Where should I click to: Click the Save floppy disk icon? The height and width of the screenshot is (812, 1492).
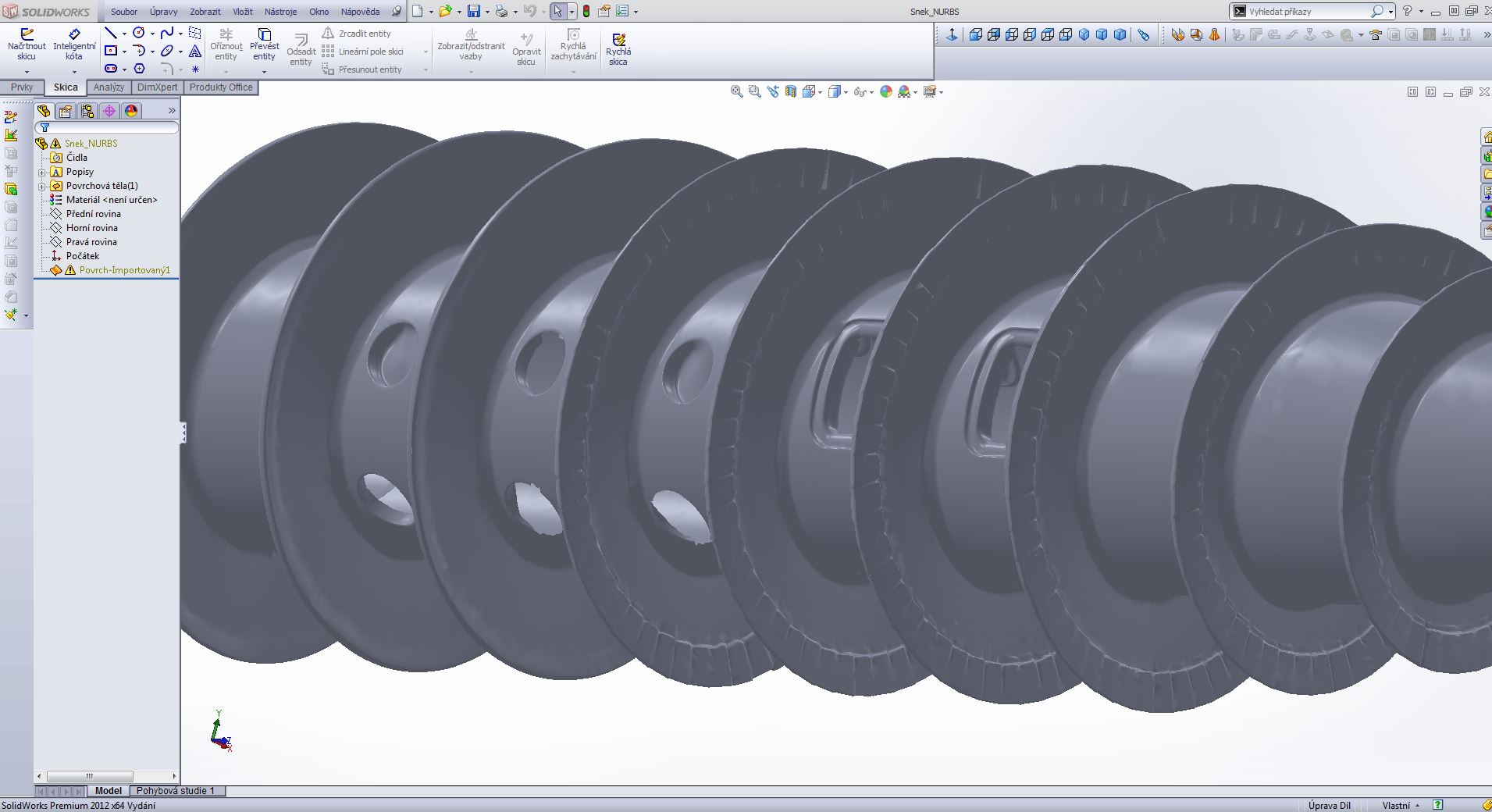[x=473, y=12]
